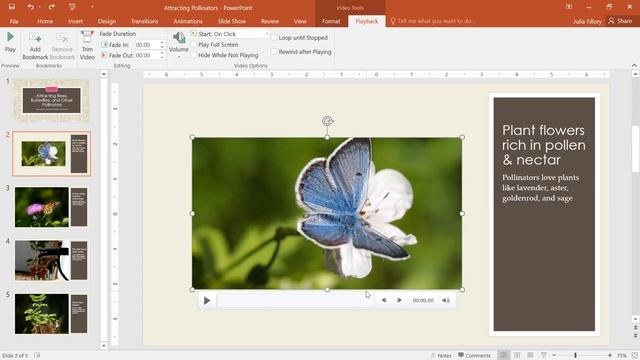The width and height of the screenshot is (640, 360).
Task: Click the slide title 'Plant flowers rich in pollen'
Action: 544,145
